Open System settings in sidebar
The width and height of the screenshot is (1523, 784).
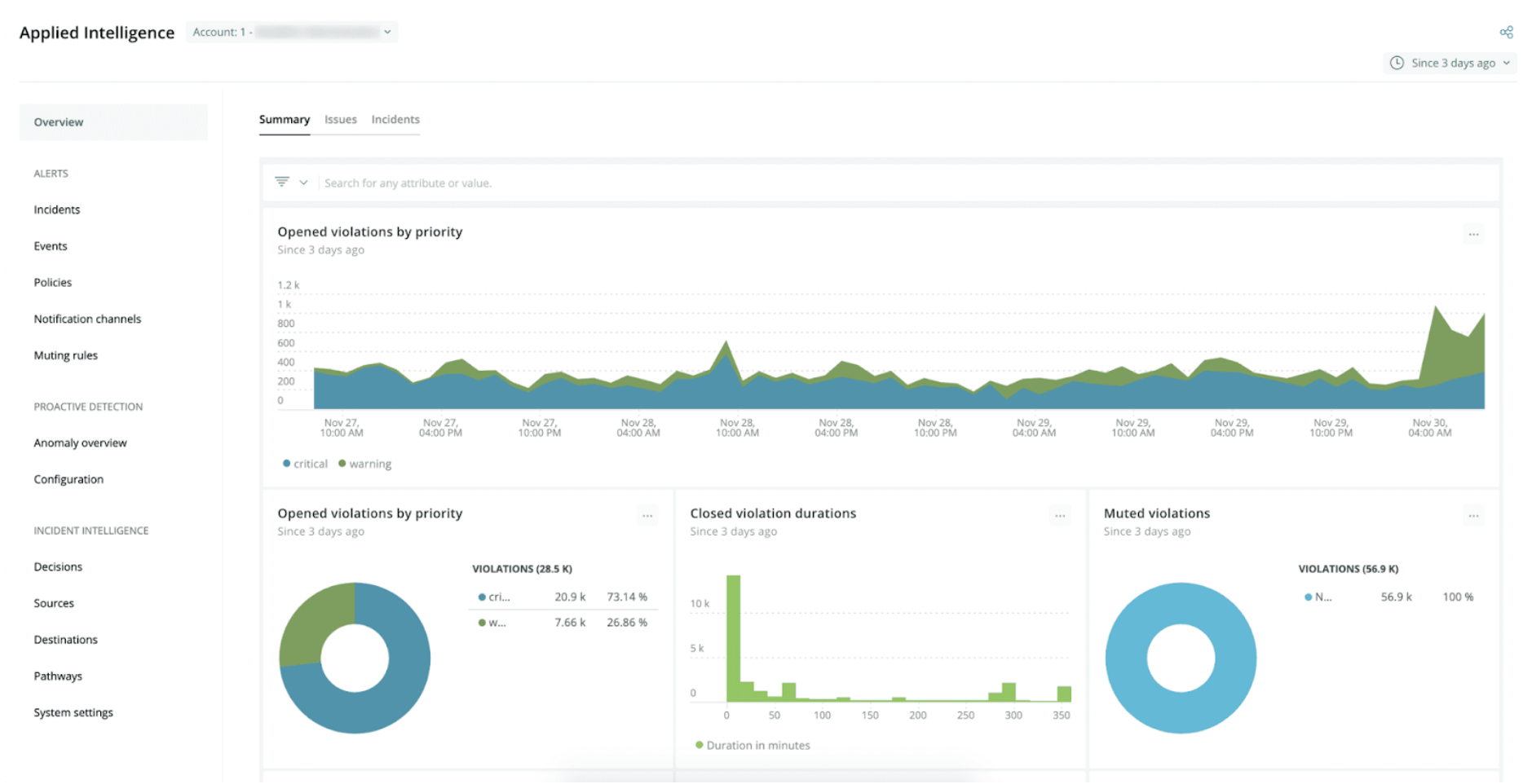click(x=73, y=711)
